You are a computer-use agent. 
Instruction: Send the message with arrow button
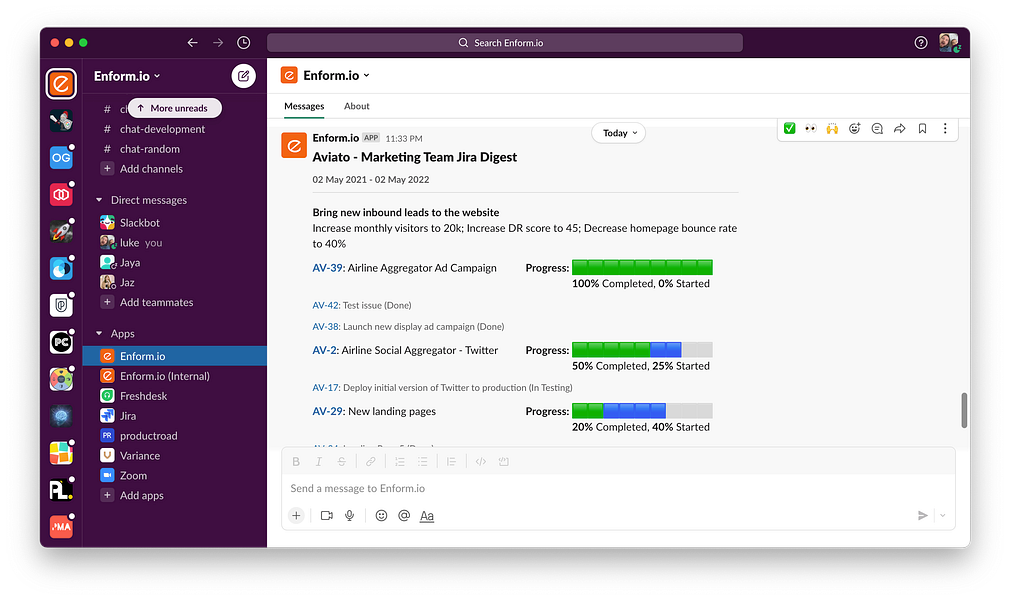click(x=922, y=516)
